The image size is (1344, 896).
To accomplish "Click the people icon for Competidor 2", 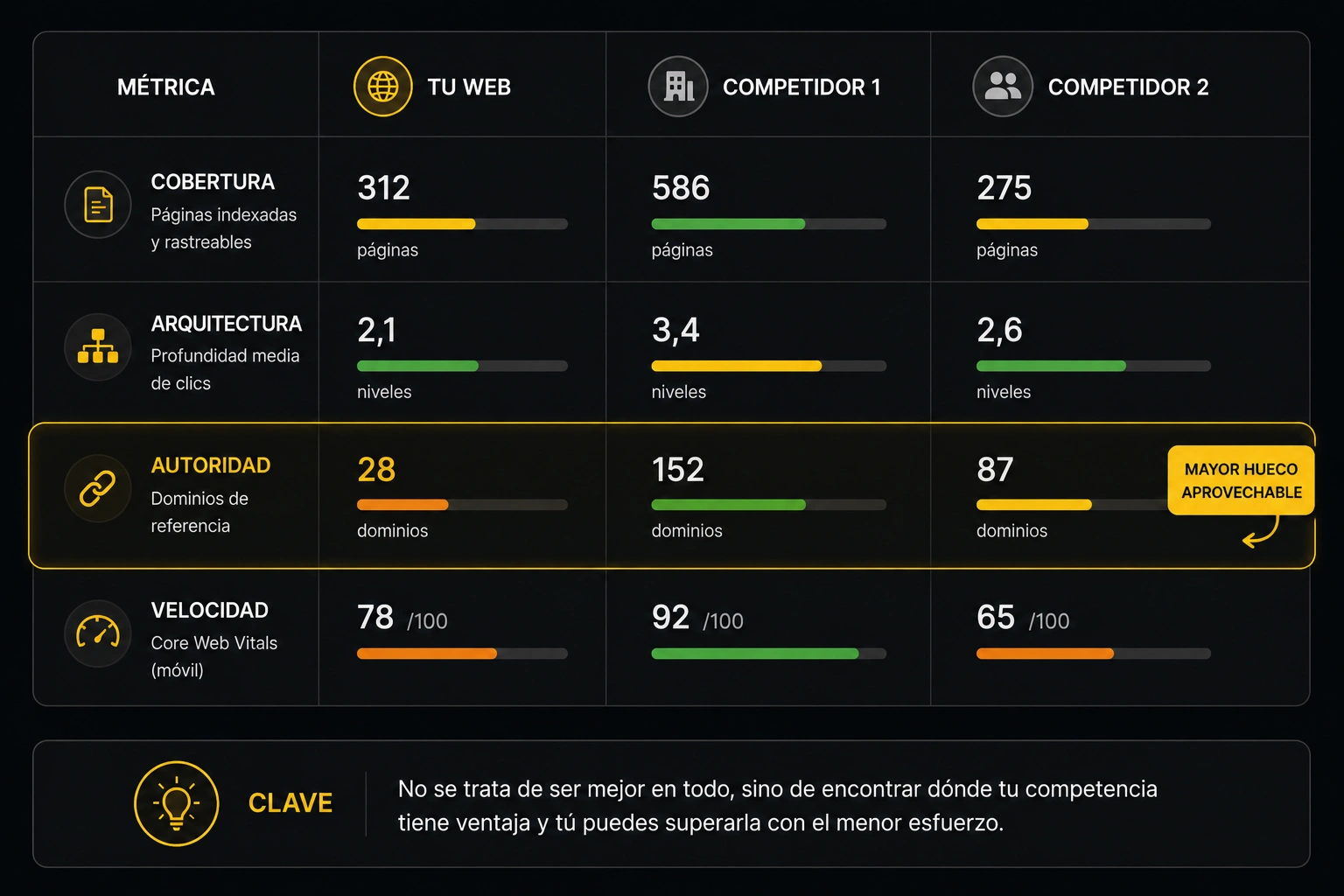I will 1003,87.
